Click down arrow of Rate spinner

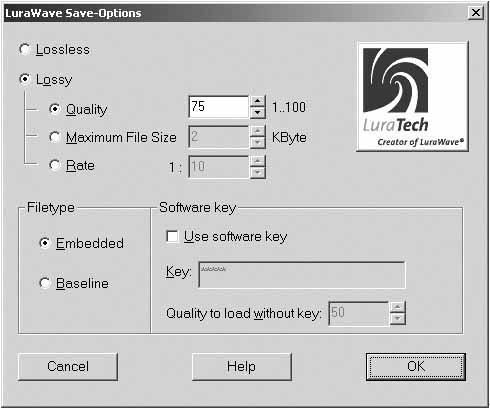[x=257, y=172]
